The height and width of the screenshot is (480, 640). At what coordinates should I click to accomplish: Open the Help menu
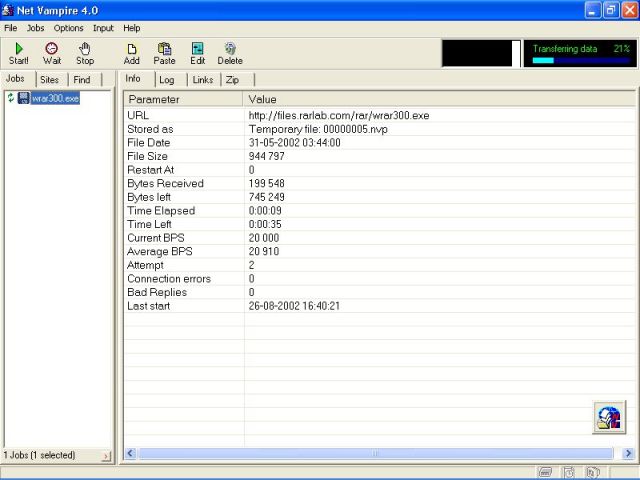coord(131,28)
